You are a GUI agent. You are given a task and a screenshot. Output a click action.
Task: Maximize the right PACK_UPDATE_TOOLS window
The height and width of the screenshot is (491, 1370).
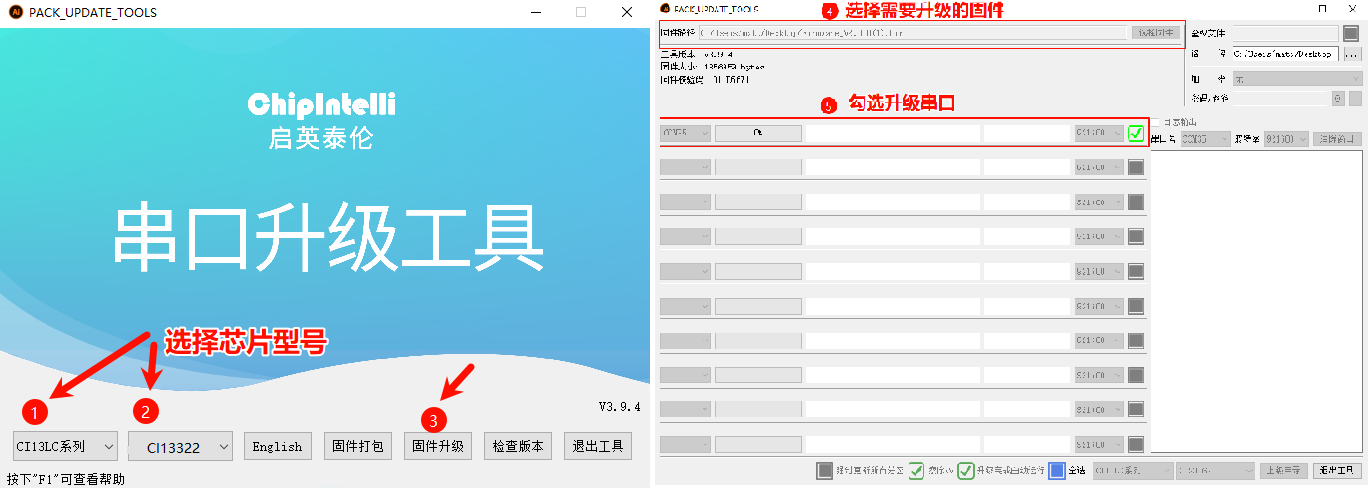[x=1323, y=9]
